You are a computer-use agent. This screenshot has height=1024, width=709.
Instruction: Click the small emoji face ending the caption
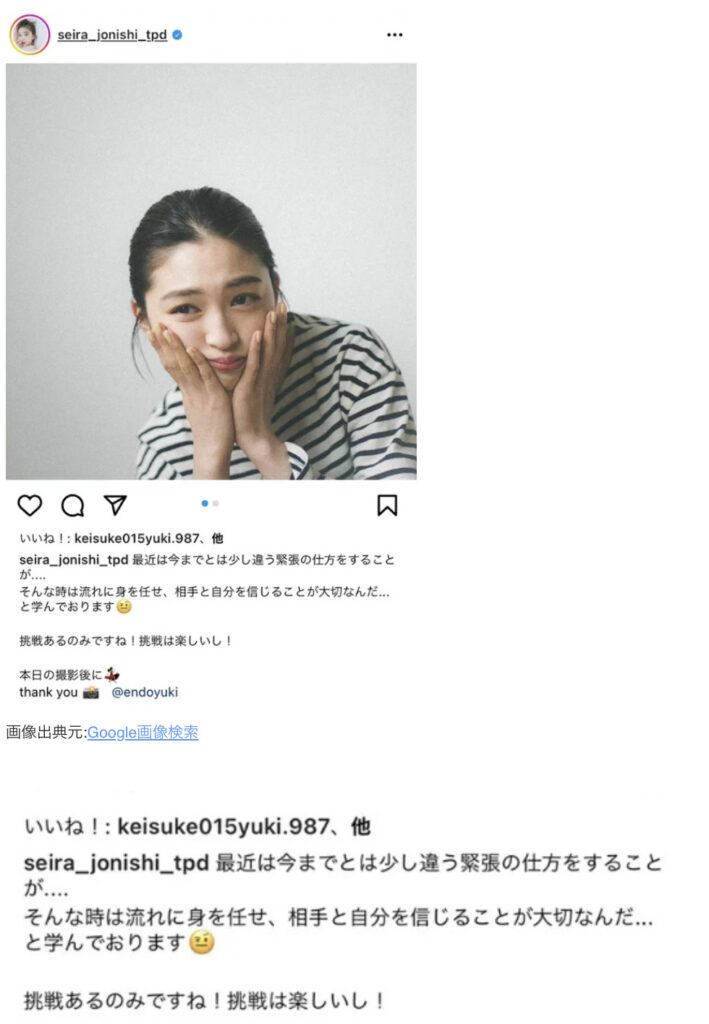(x=124, y=607)
